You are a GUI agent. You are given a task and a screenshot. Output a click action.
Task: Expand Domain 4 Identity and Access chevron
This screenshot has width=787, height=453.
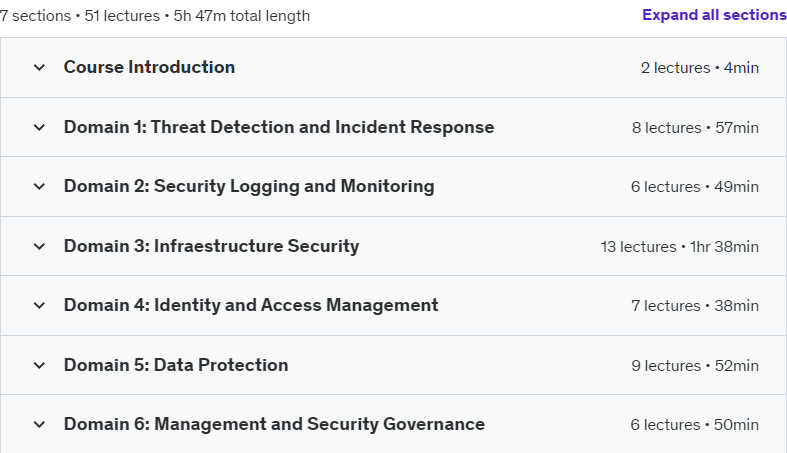point(39,305)
